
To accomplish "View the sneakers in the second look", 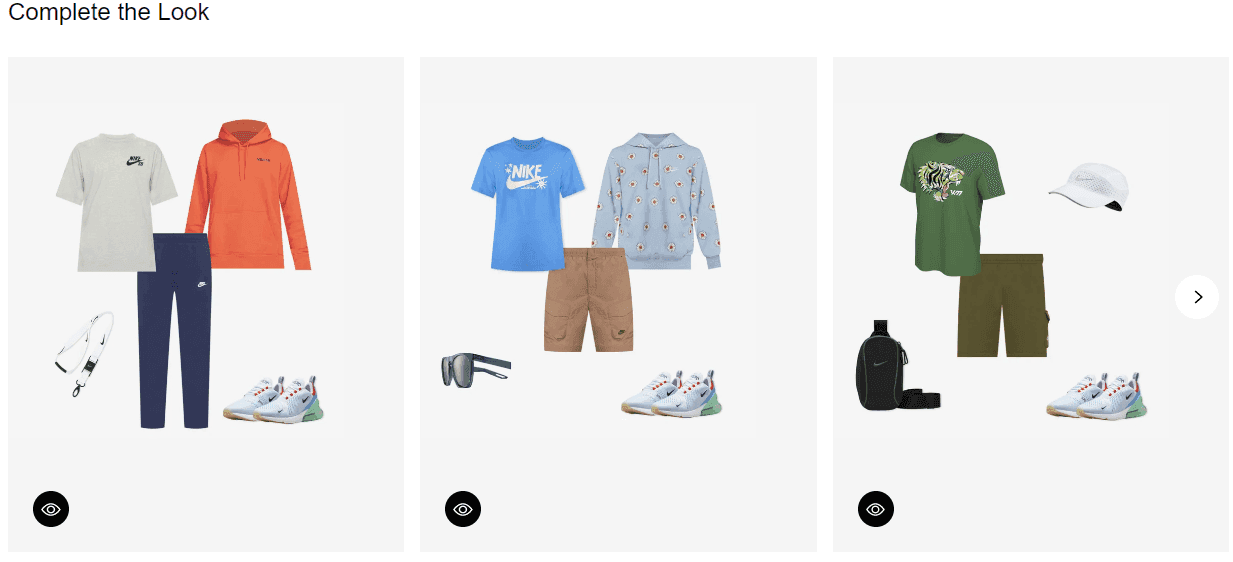I will (672, 392).
